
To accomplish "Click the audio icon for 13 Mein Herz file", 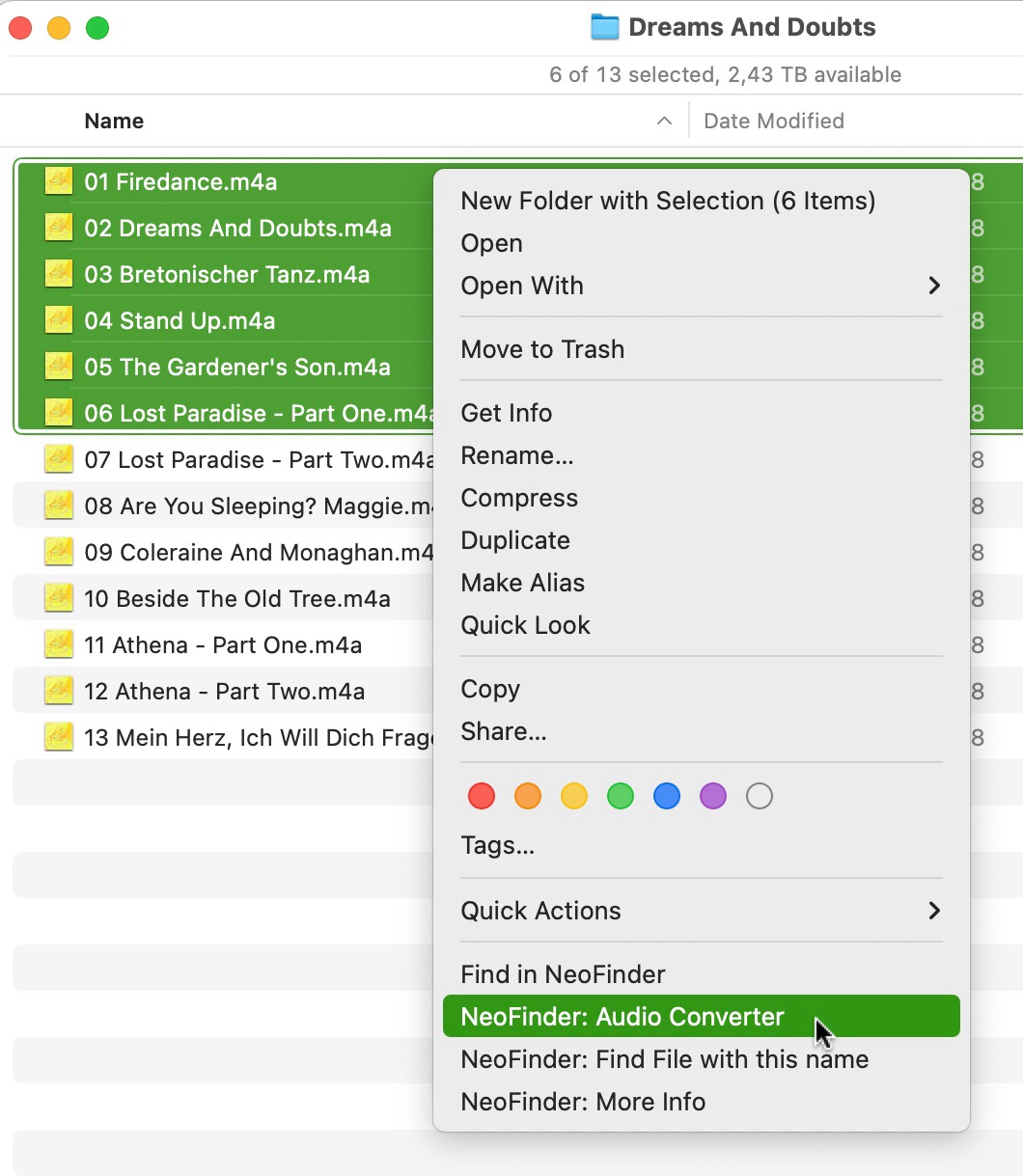I will click(x=58, y=737).
